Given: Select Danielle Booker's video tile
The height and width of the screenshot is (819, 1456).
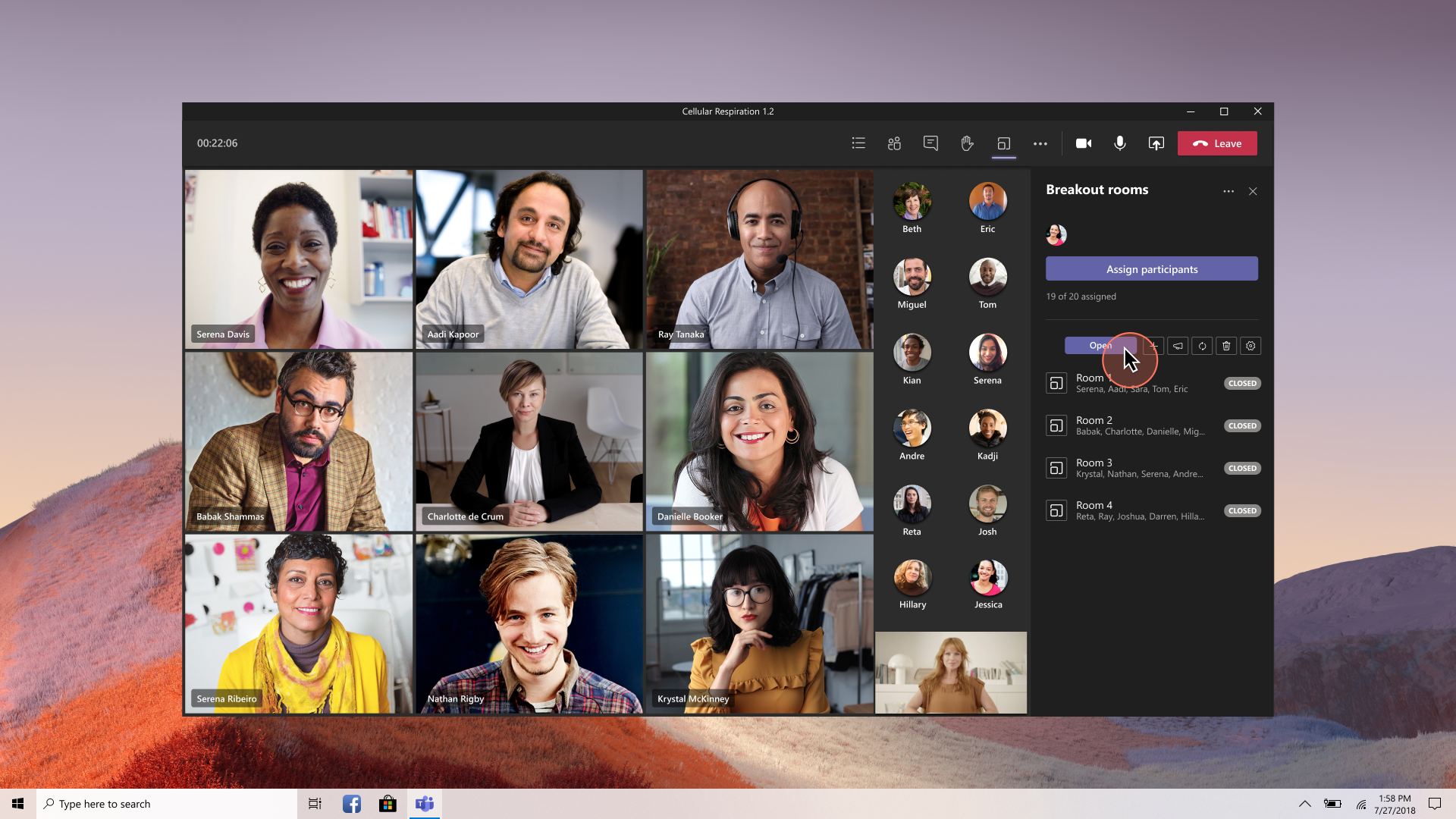Looking at the screenshot, I should (x=759, y=441).
